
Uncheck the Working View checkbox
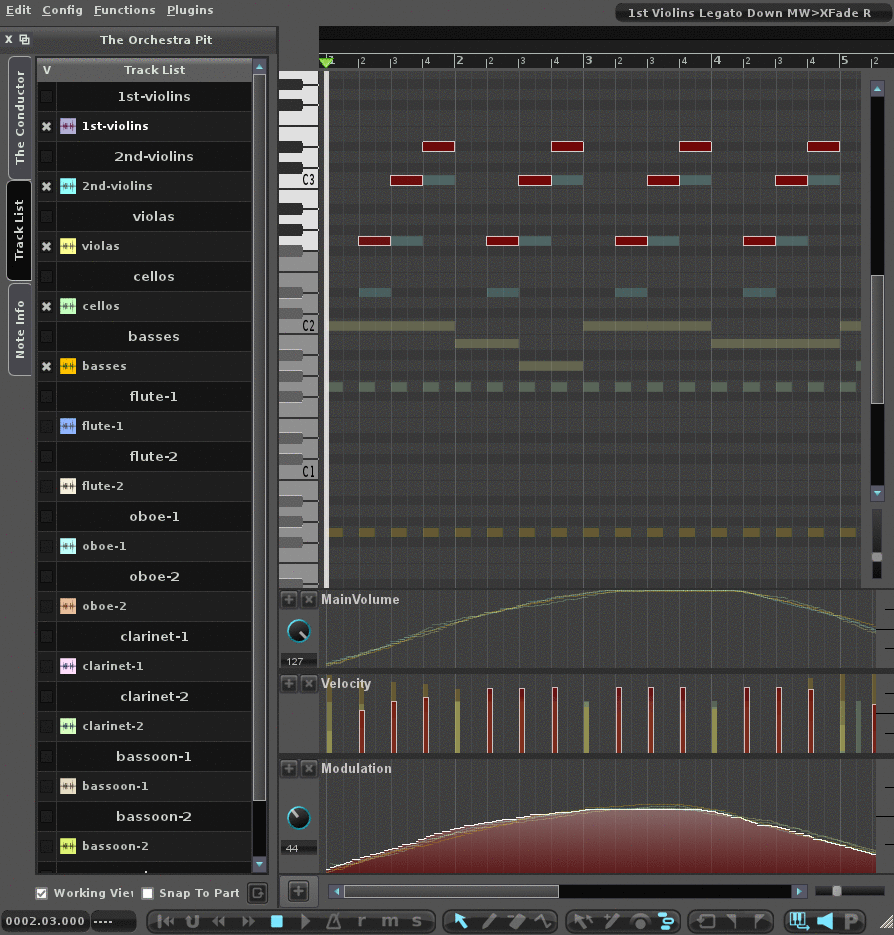point(42,893)
